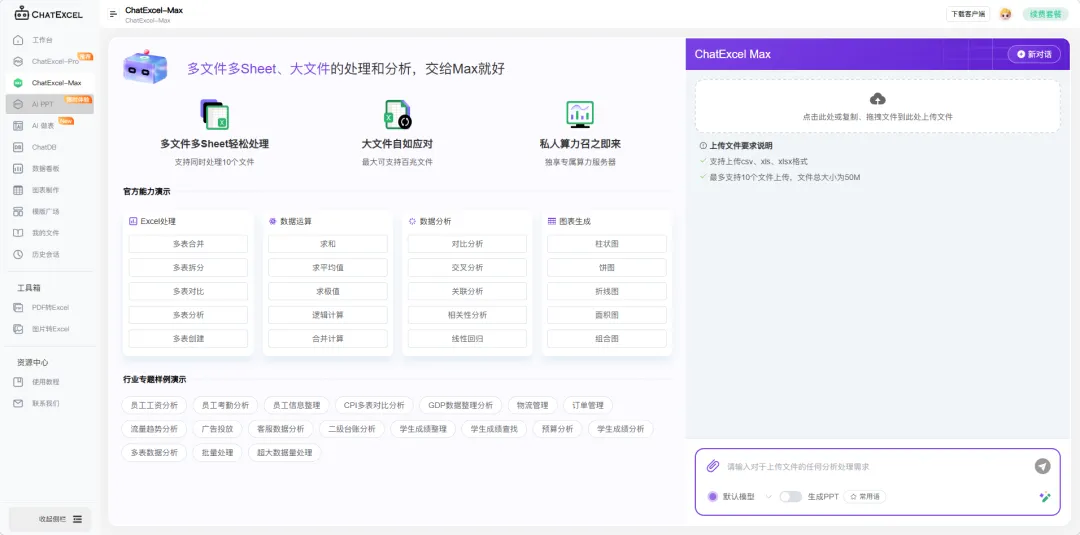
Task: Toggle the 生成PPT switch
Action: (x=790, y=496)
